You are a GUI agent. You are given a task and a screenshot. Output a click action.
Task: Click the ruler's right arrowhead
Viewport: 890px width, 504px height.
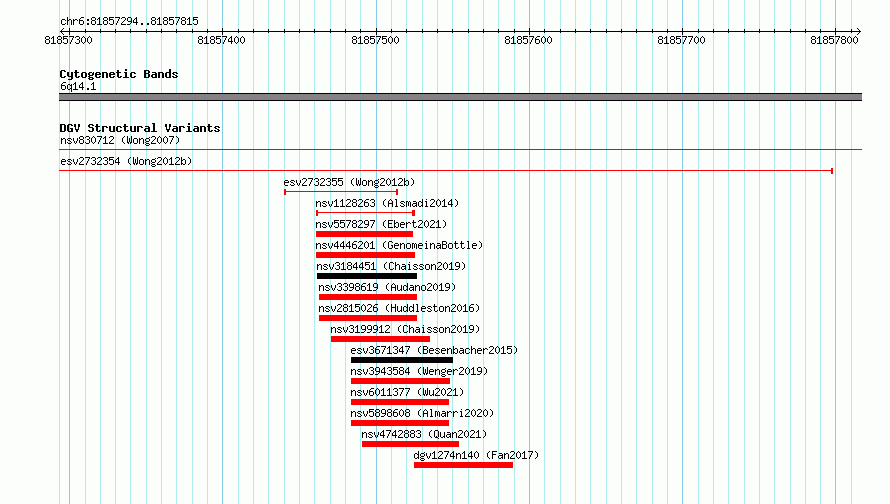(858, 31)
